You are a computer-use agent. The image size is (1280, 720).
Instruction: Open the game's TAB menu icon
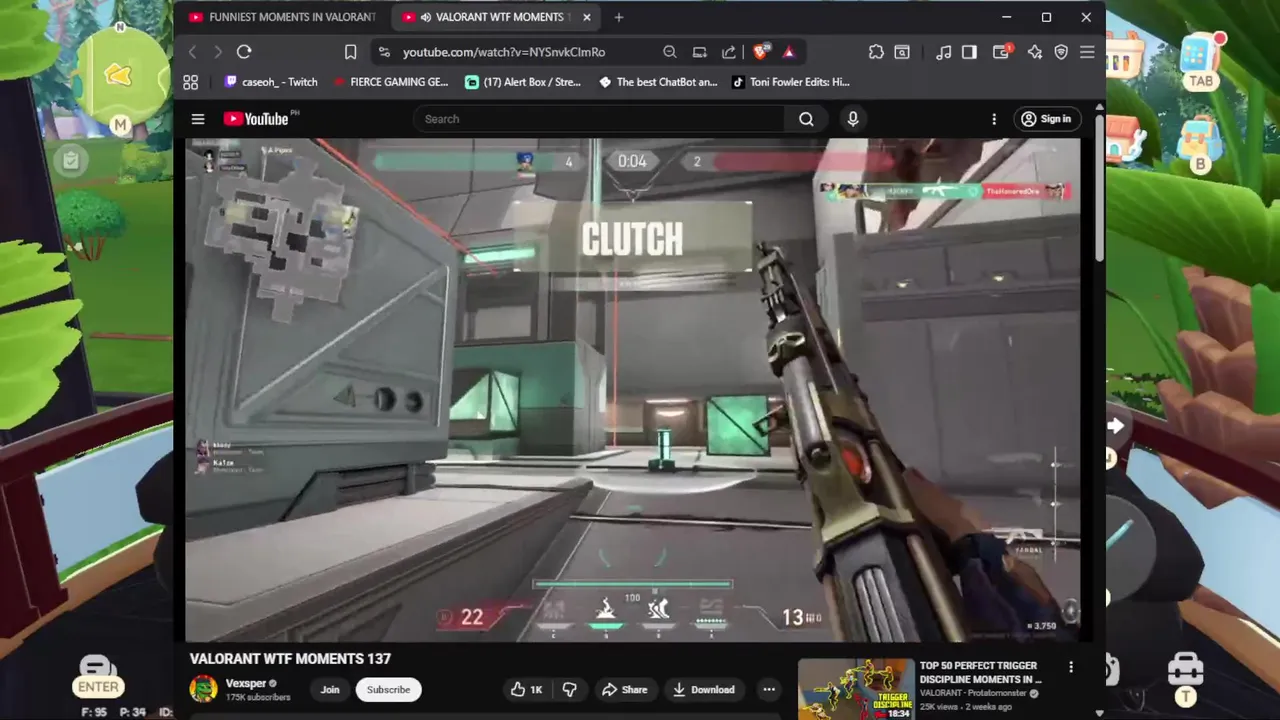(1200, 62)
